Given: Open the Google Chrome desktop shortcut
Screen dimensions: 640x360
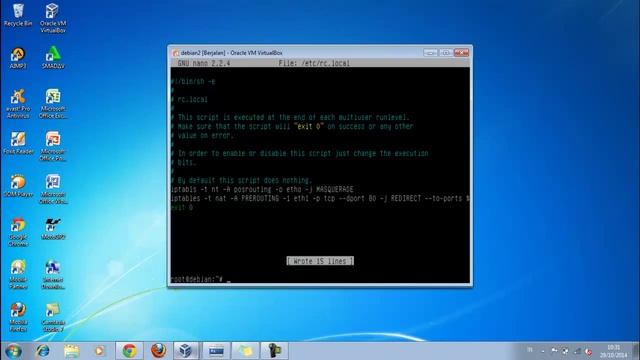Looking at the screenshot, I should [18, 232].
